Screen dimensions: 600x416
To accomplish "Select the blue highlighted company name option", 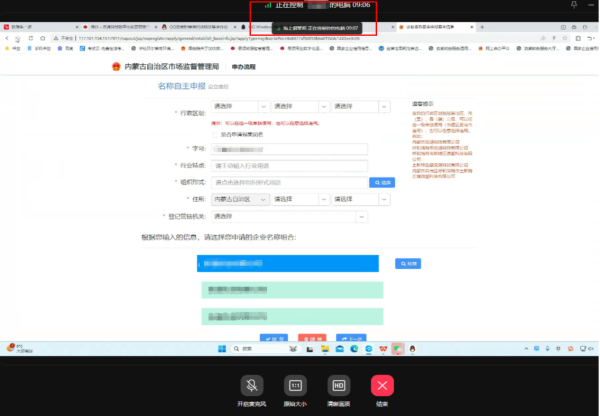I will (x=288, y=264).
